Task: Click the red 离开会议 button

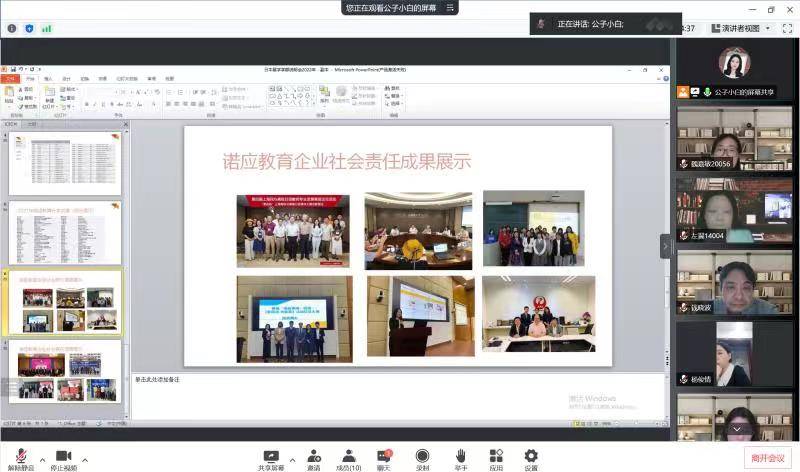Action: coord(769,458)
